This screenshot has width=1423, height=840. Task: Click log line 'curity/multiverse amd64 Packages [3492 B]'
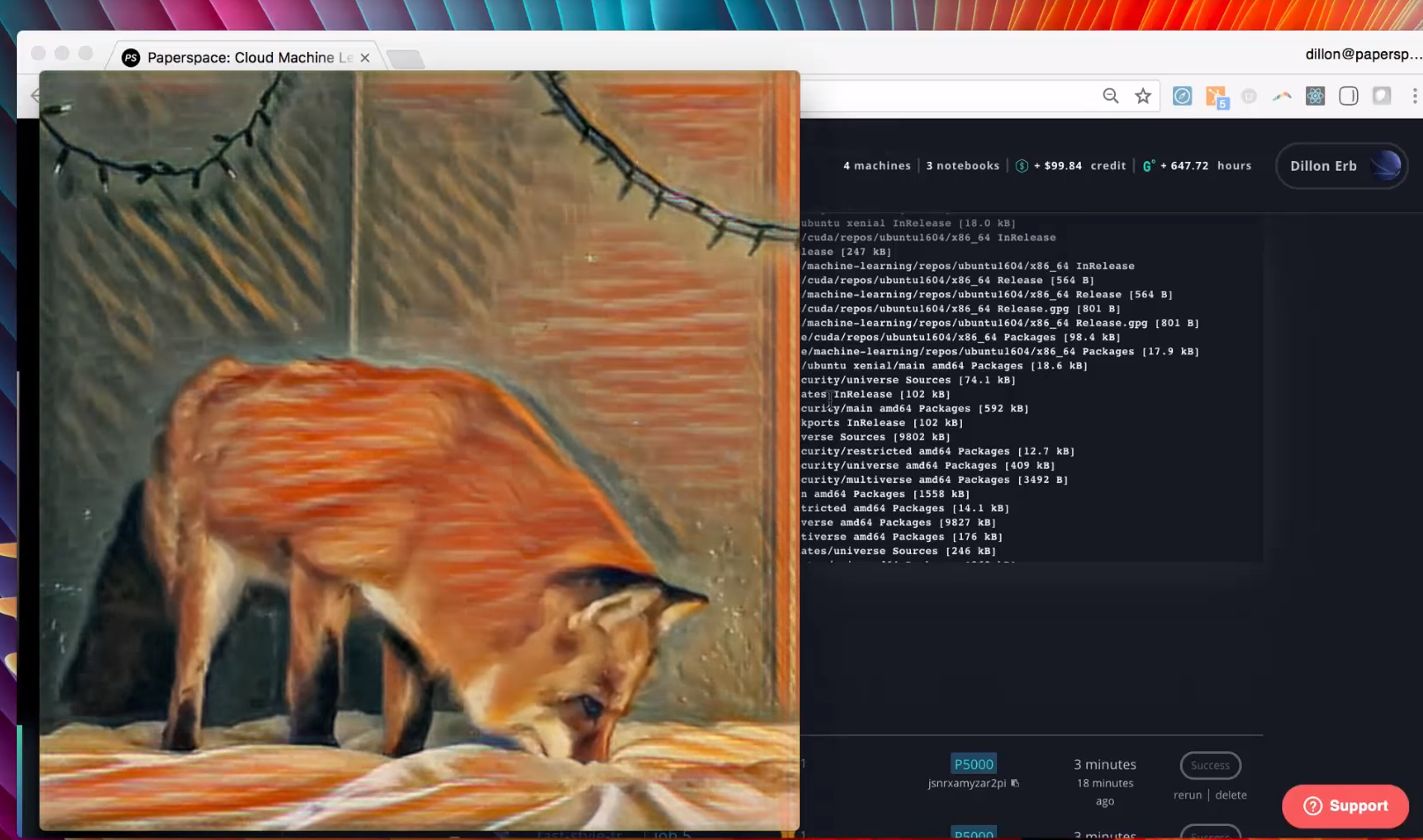935,479
